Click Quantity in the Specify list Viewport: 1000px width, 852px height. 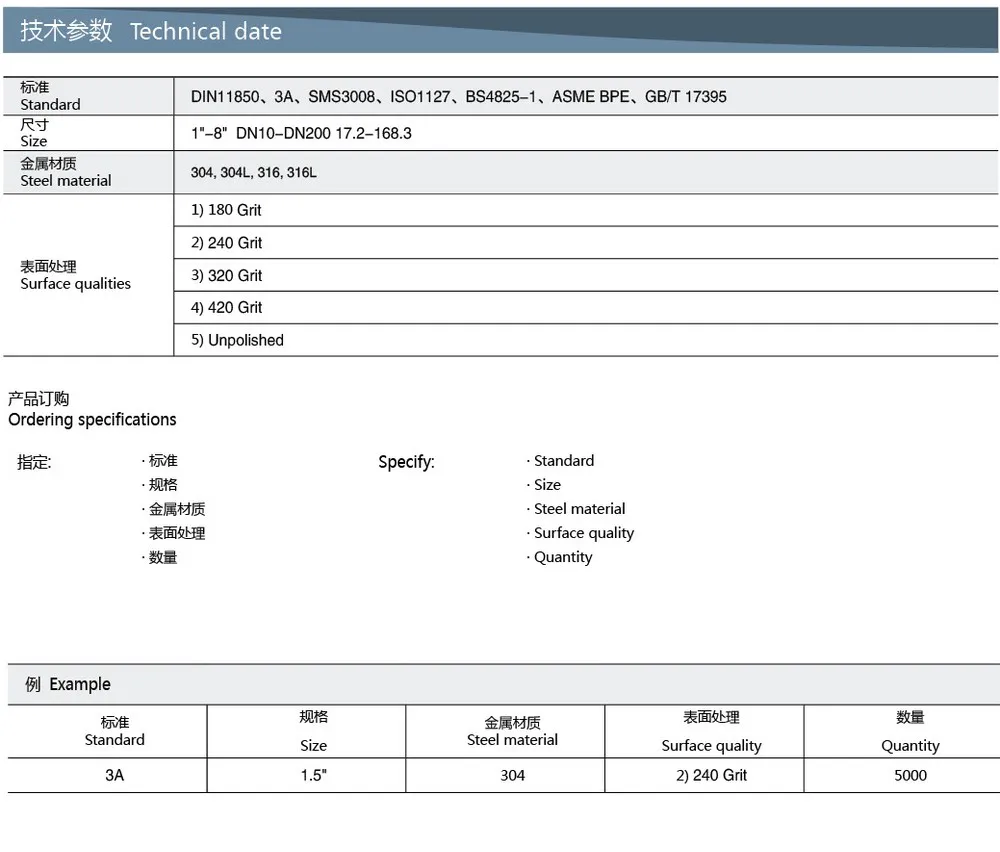(562, 557)
